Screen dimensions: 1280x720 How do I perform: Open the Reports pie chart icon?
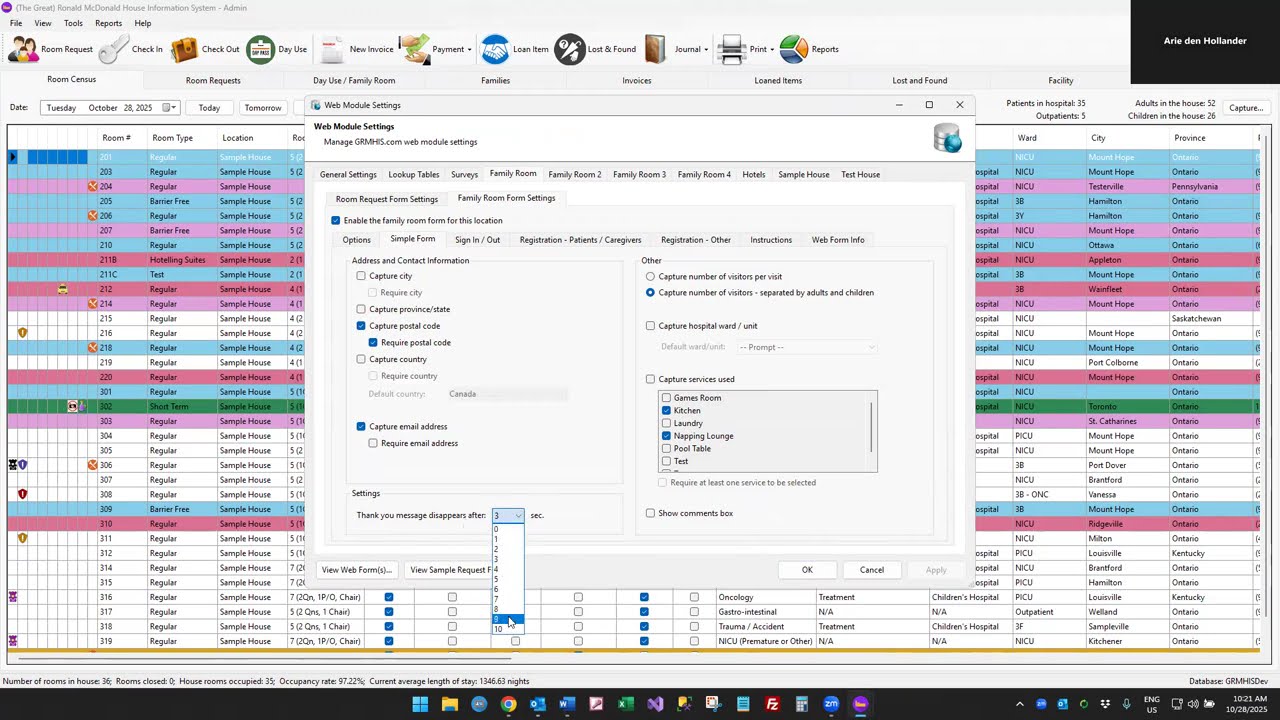[793, 49]
